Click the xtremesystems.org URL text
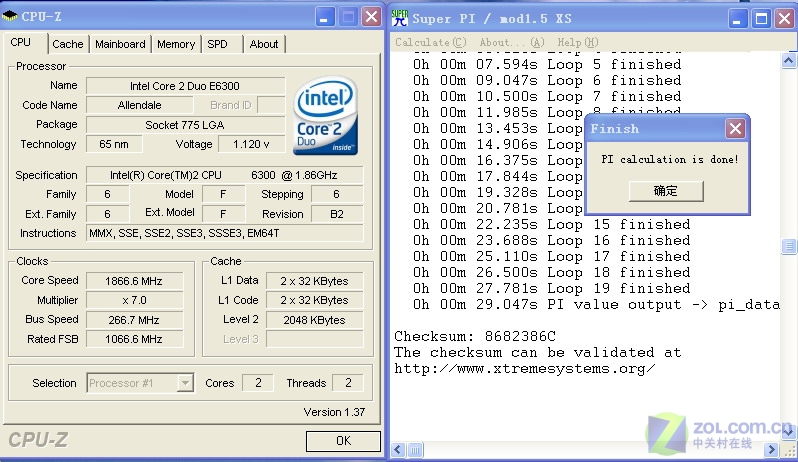The height and width of the screenshot is (462, 798). point(525,368)
